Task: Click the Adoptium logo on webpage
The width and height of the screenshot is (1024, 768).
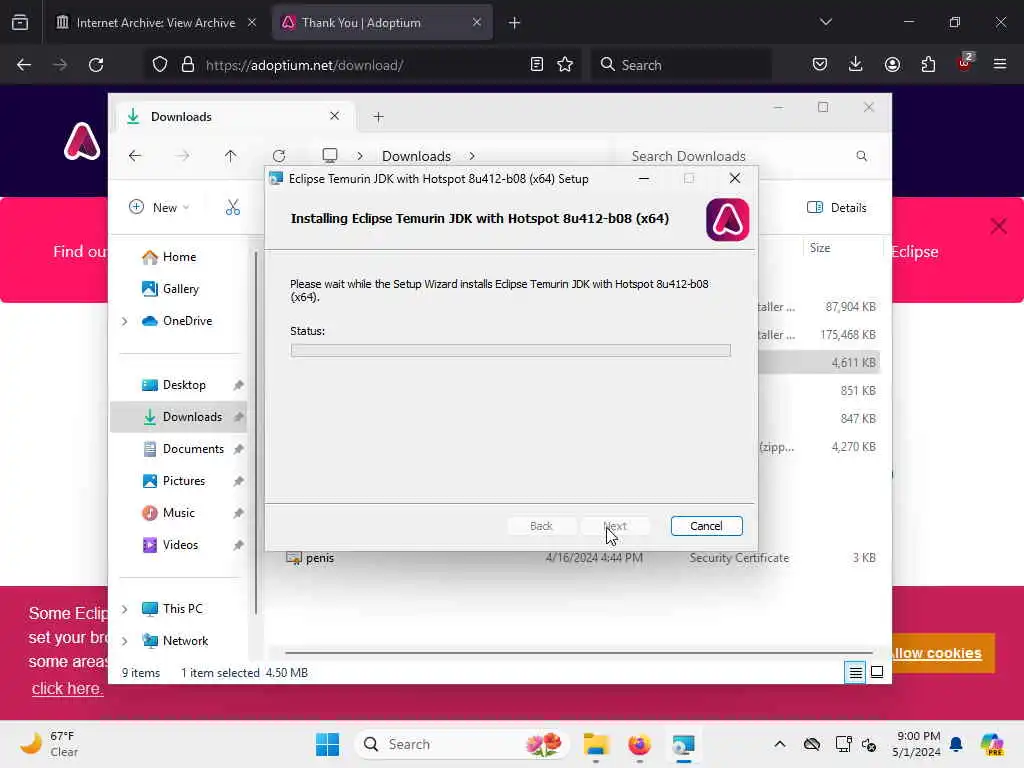Action: [82, 141]
